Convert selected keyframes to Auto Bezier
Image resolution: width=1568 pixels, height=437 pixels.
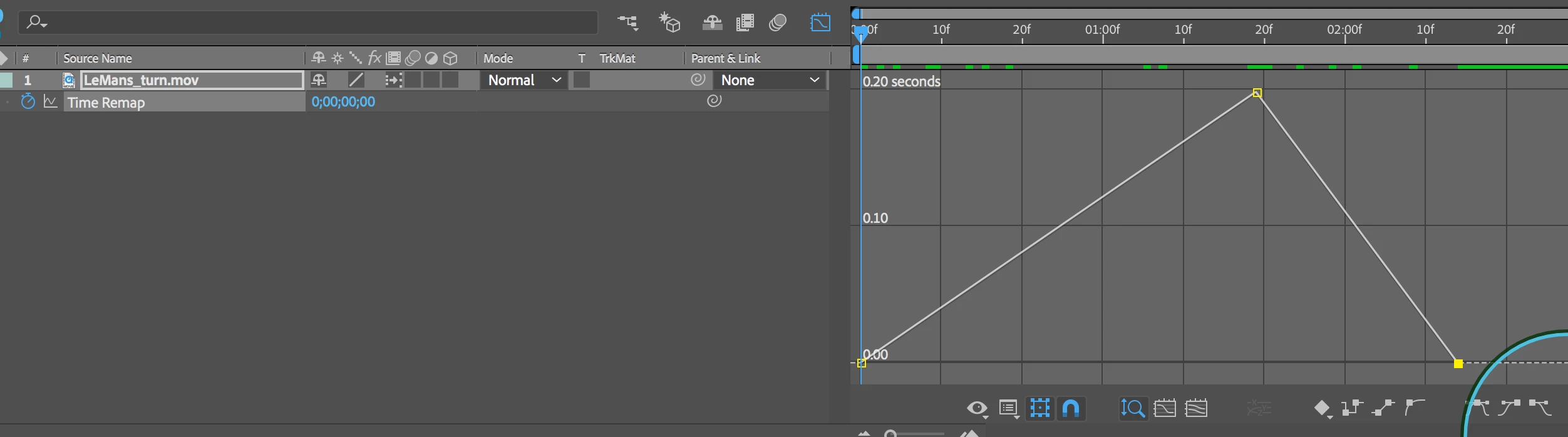[x=1415, y=408]
